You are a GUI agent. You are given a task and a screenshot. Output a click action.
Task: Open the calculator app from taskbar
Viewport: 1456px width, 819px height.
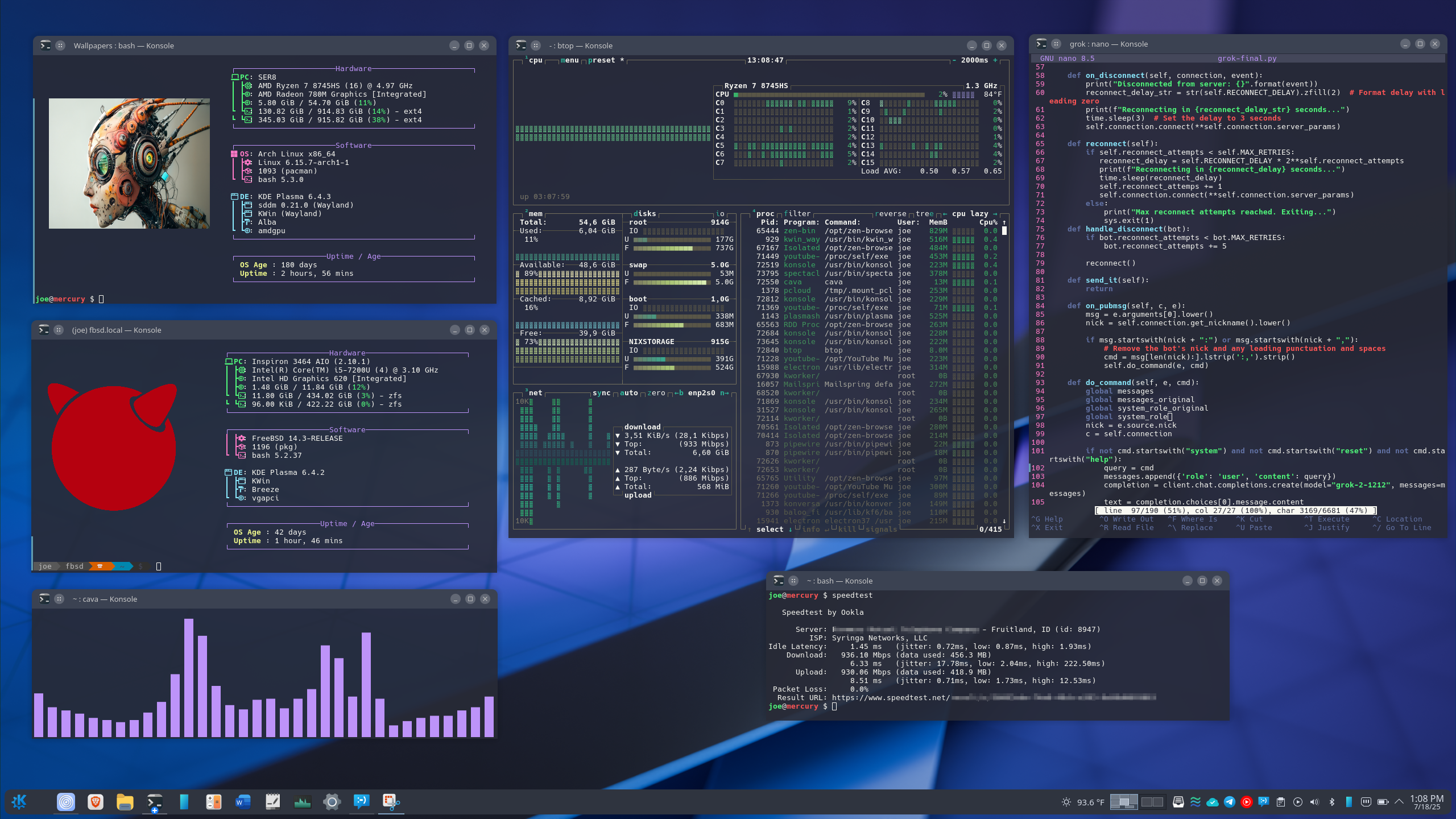tap(213, 802)
